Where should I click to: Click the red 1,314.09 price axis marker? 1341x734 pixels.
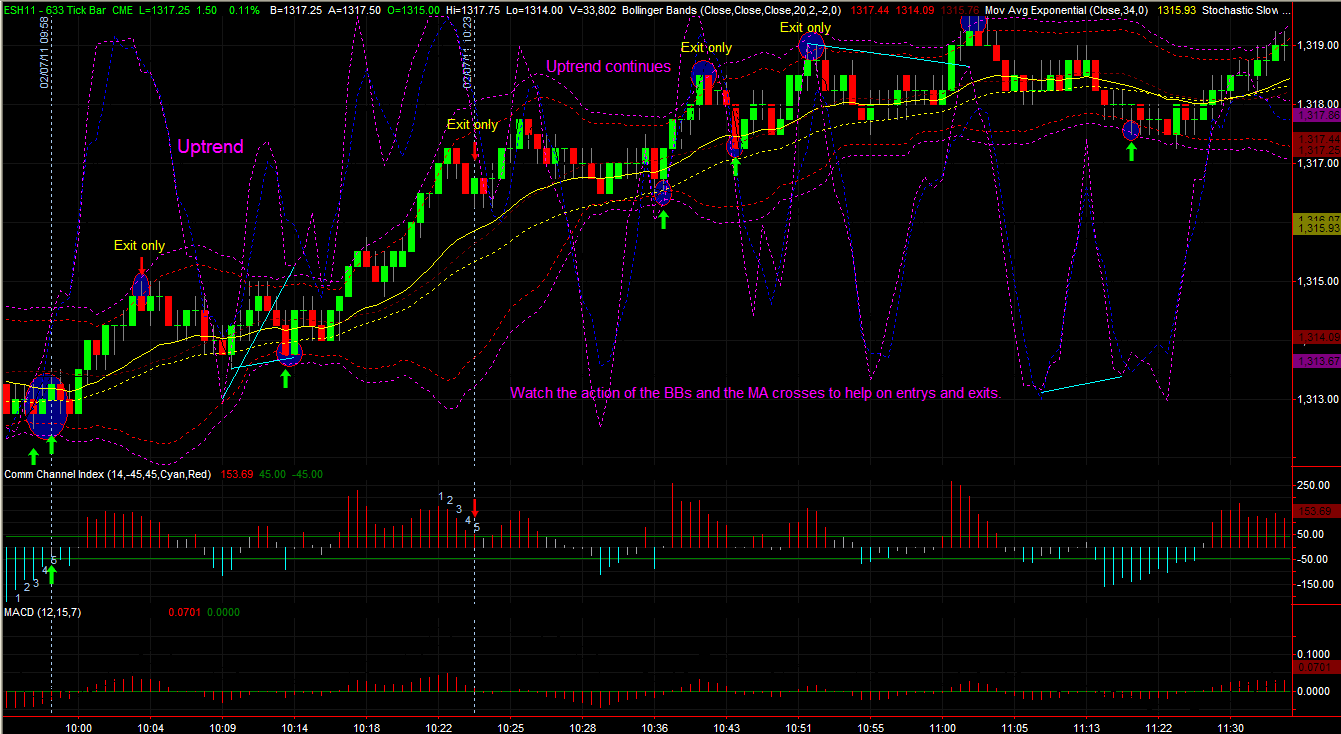(1316, 337)
